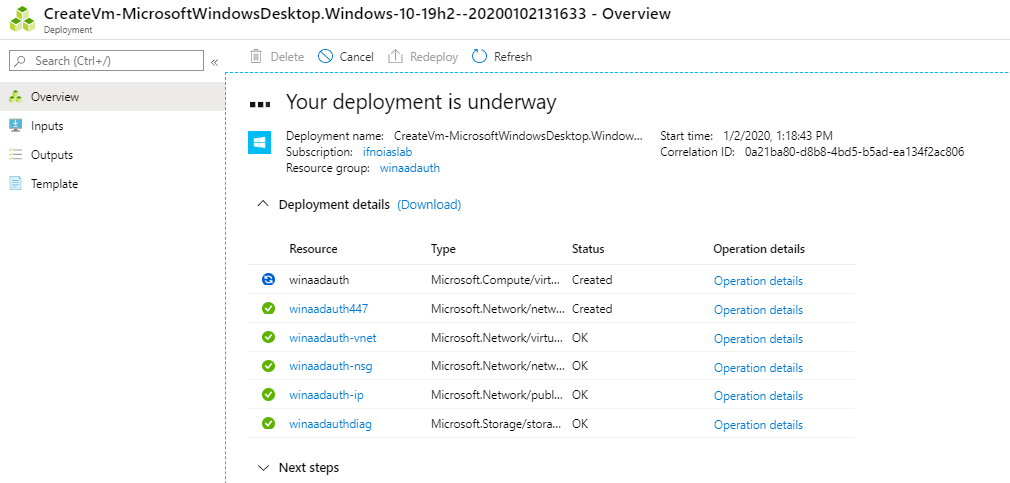This screenshot has height=483, width=1010.
Task: Open the Inputs menu item
Action: pyautogui.click(x=47, y=126)
